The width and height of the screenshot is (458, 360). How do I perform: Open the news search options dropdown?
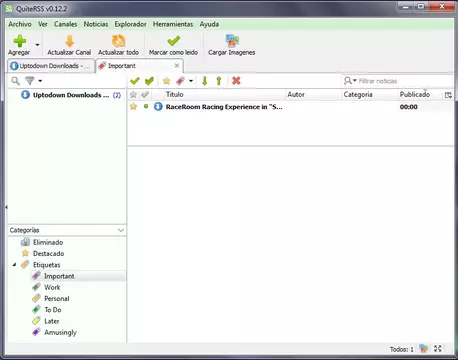click(350, 81)
